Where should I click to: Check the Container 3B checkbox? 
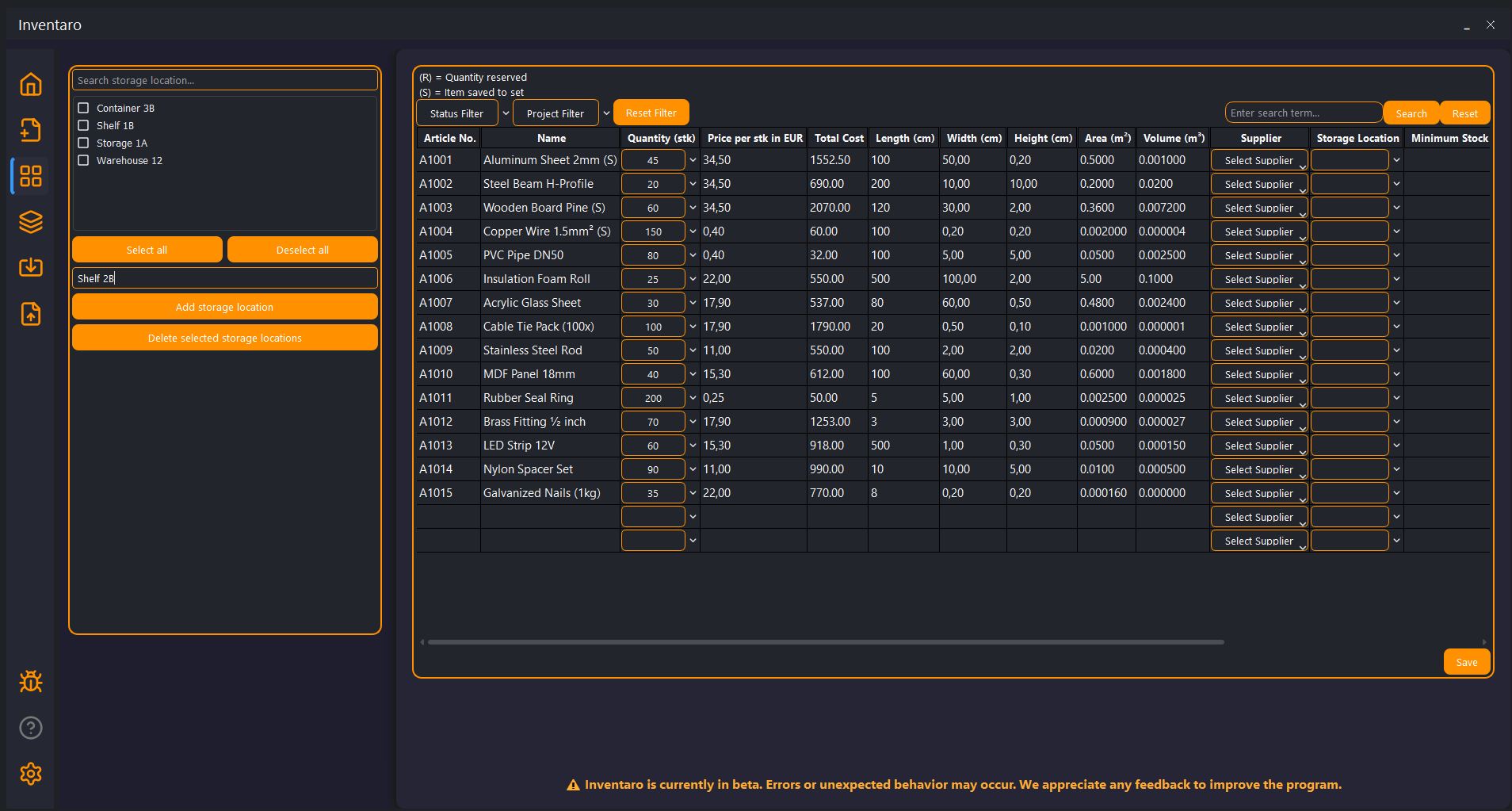83,108
